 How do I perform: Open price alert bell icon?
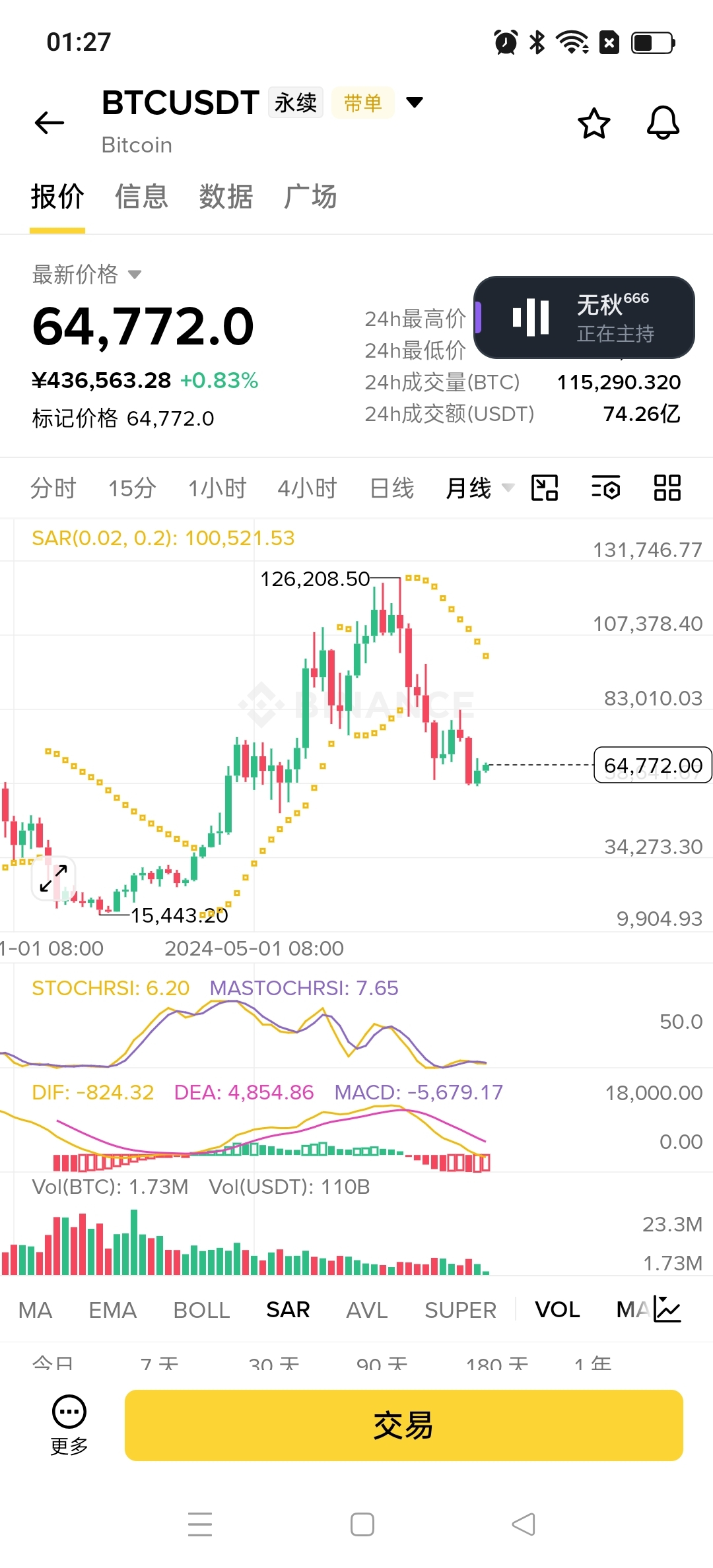coord(663,123)
